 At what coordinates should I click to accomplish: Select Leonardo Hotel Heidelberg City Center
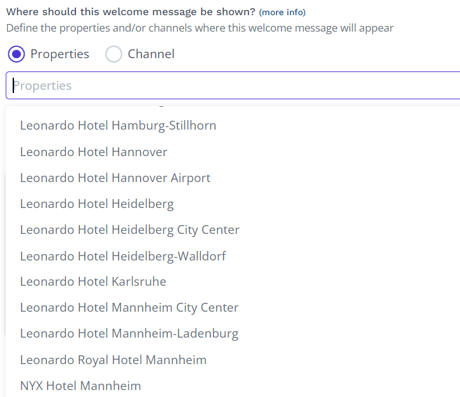233,230
